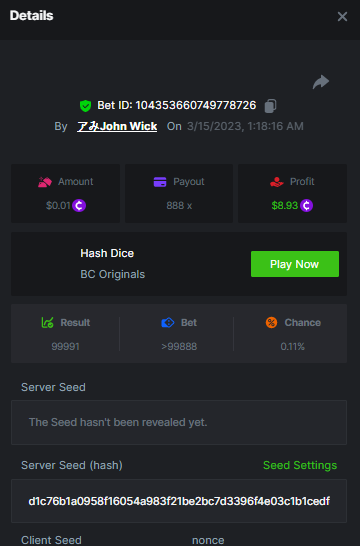This screenshot has height=546, width=360.
Task: Click the share arrow icon
Action: [x=321, y=82]
